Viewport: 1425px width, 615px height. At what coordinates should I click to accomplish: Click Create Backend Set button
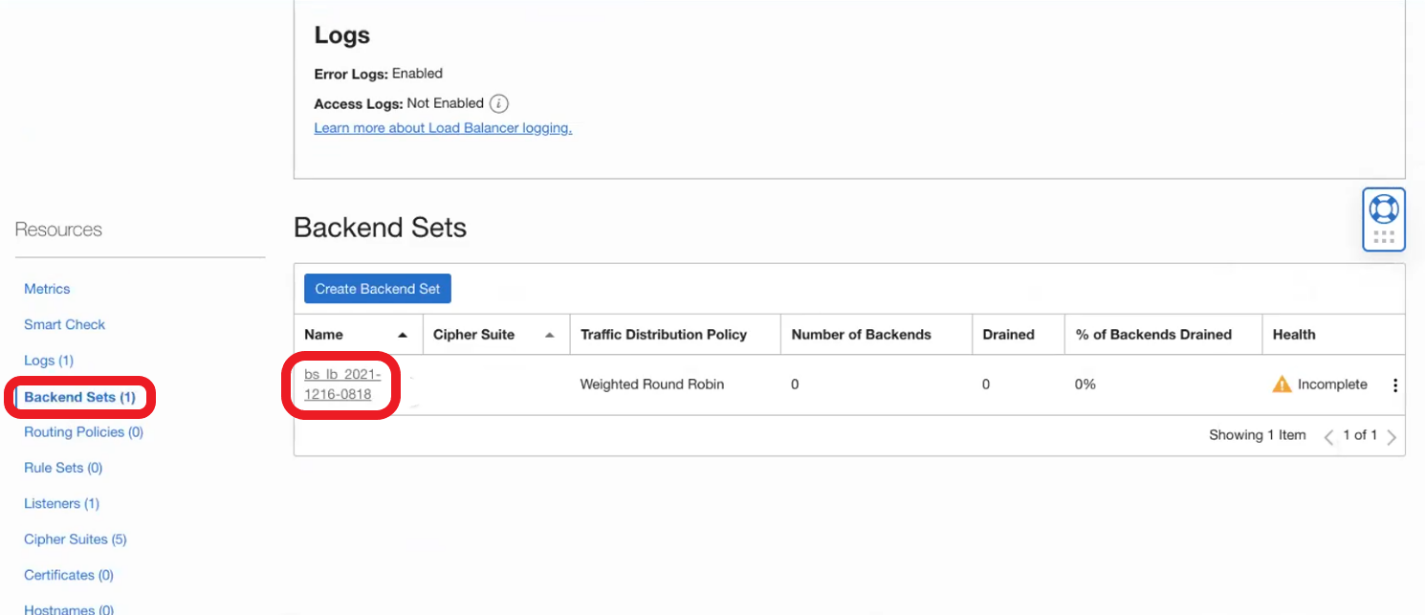(x=378, y=289)
